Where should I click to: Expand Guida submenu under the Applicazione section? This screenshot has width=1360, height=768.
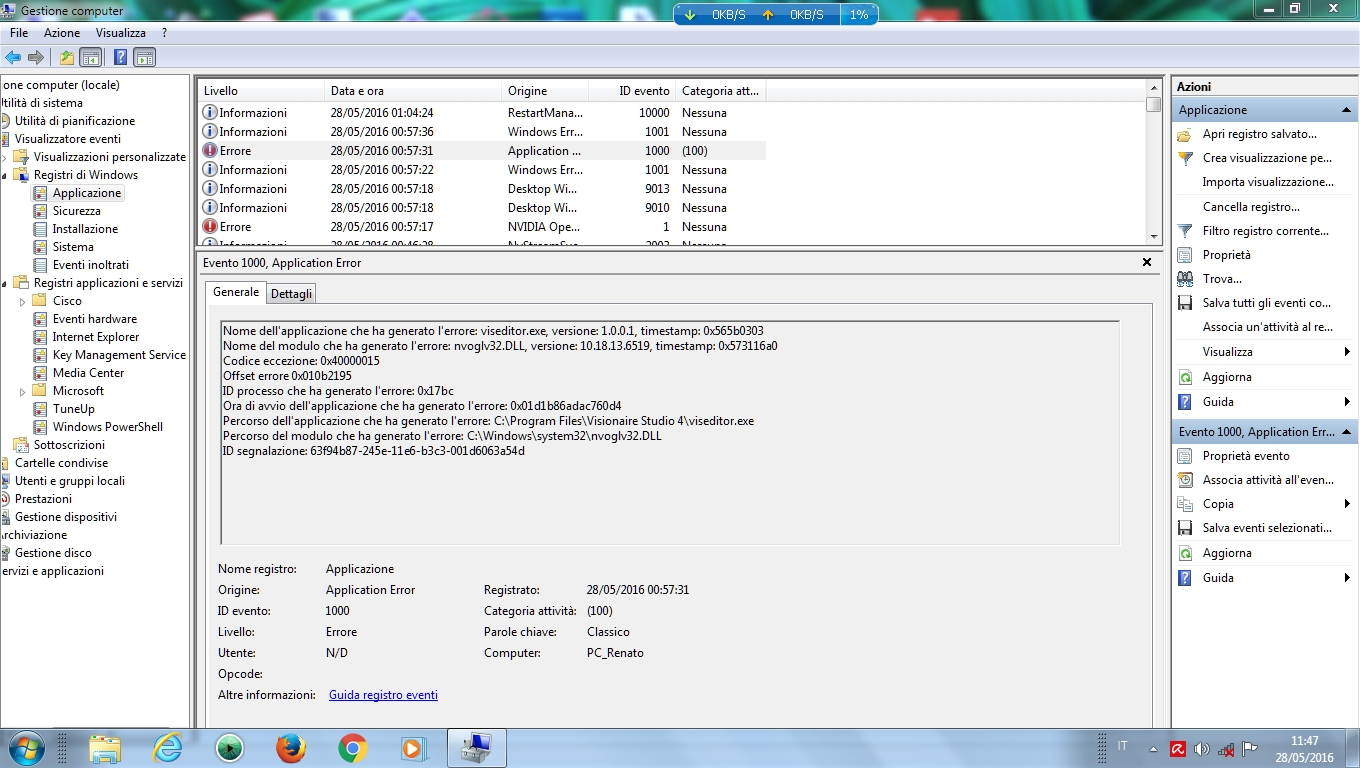tap(1347, 402)
